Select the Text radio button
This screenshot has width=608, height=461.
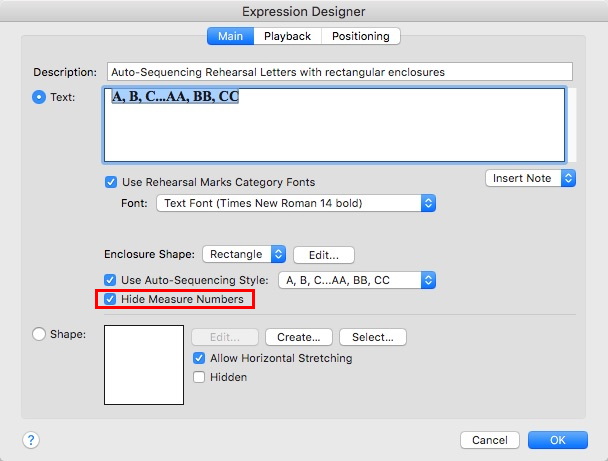point(40,98)
